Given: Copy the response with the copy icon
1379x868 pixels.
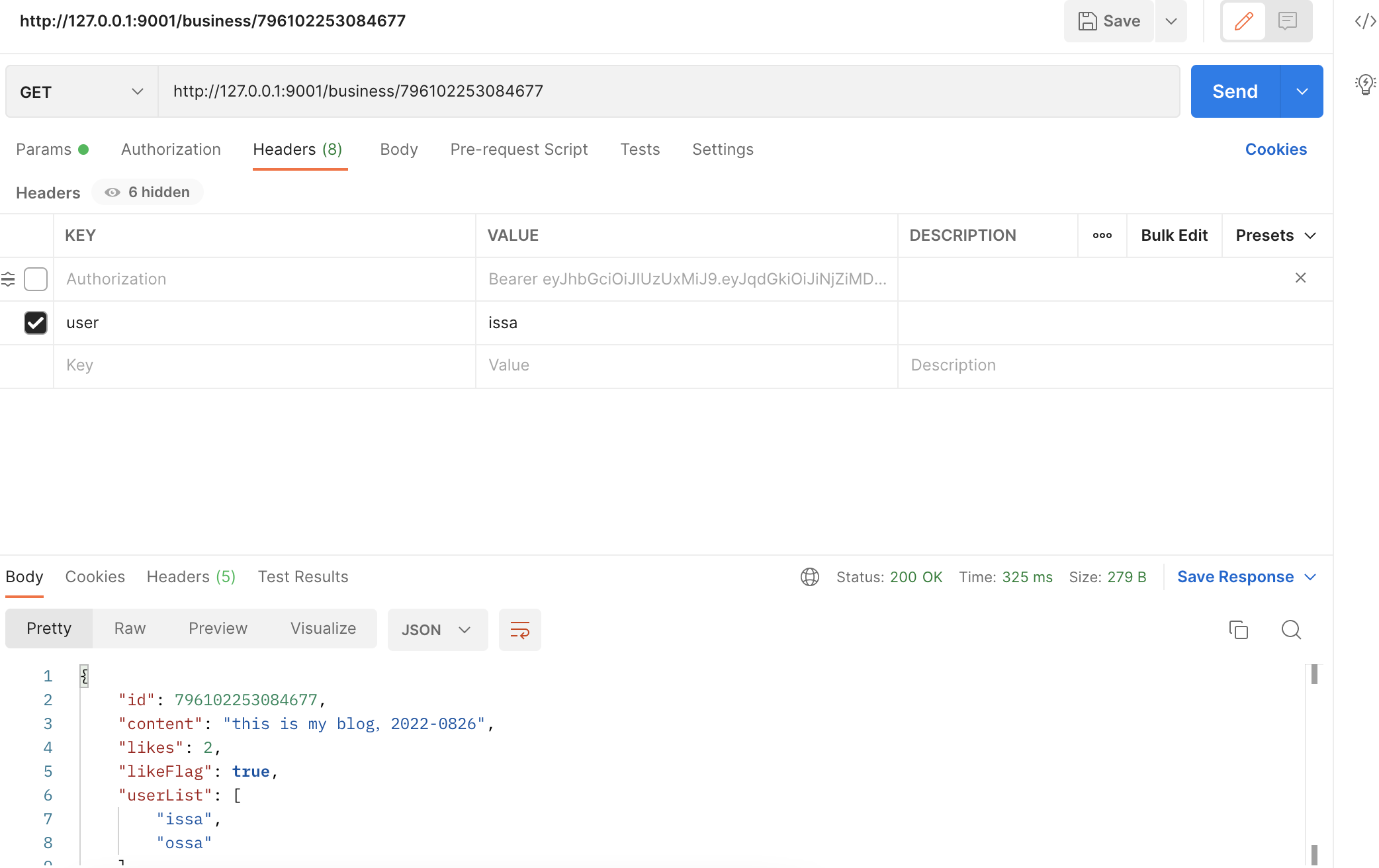Looking at the screenshot, I should pyautogui.click(x=1238, y=630).
